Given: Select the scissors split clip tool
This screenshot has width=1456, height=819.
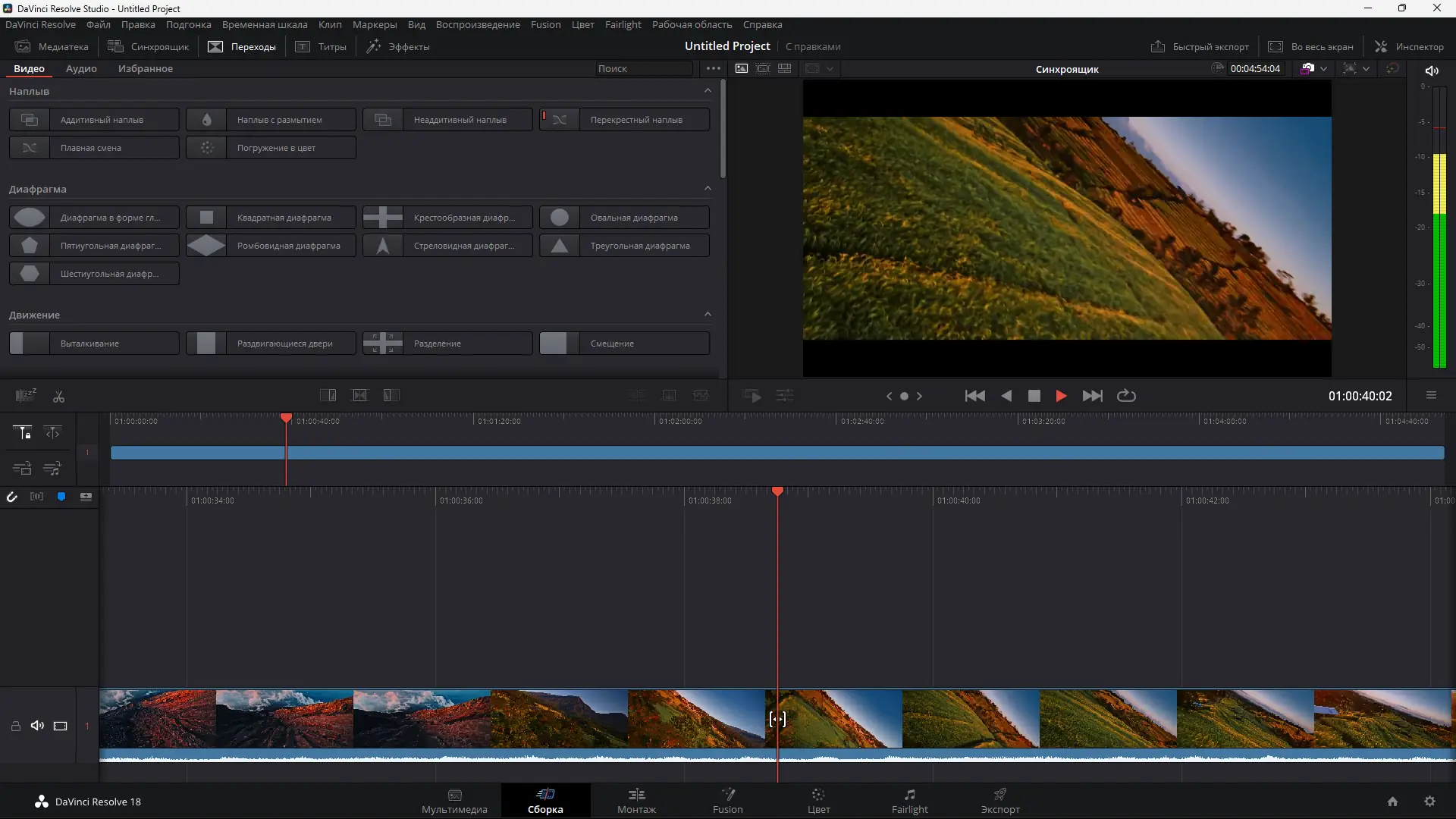Looking at the screenshot, I should [58, 396].
